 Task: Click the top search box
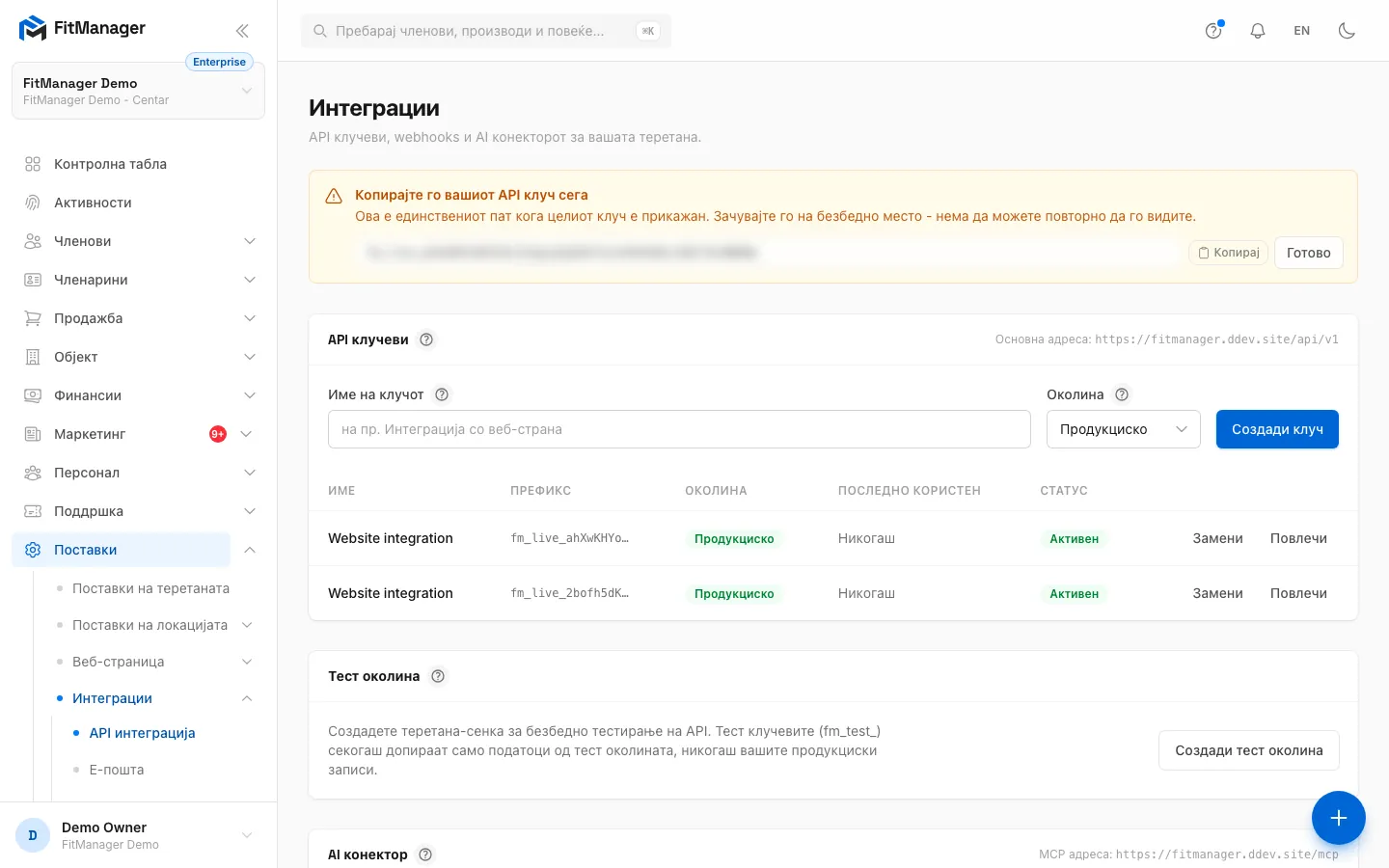[486, 31]
